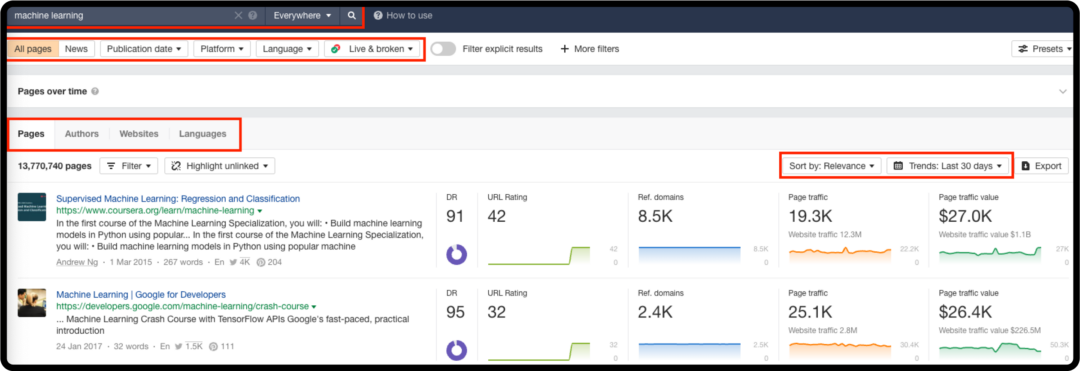The height and width of the screenshot is (371, 1080).
Task: Click Page traffic value $26.4K
Action: [966, 312]
